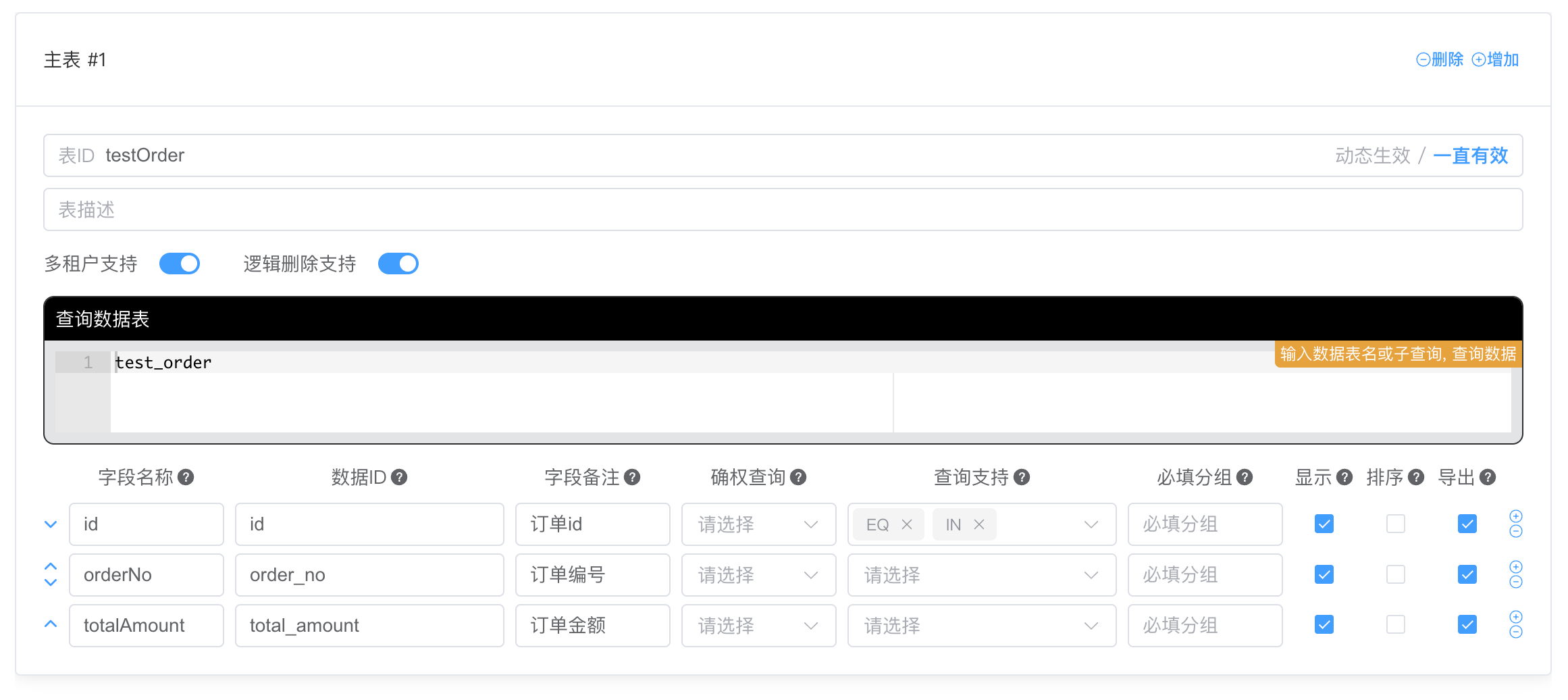Open 查询支持 dropdown in the orderNo row
1568x700 pixels.
pyautogui.click(x=981, y=575)
